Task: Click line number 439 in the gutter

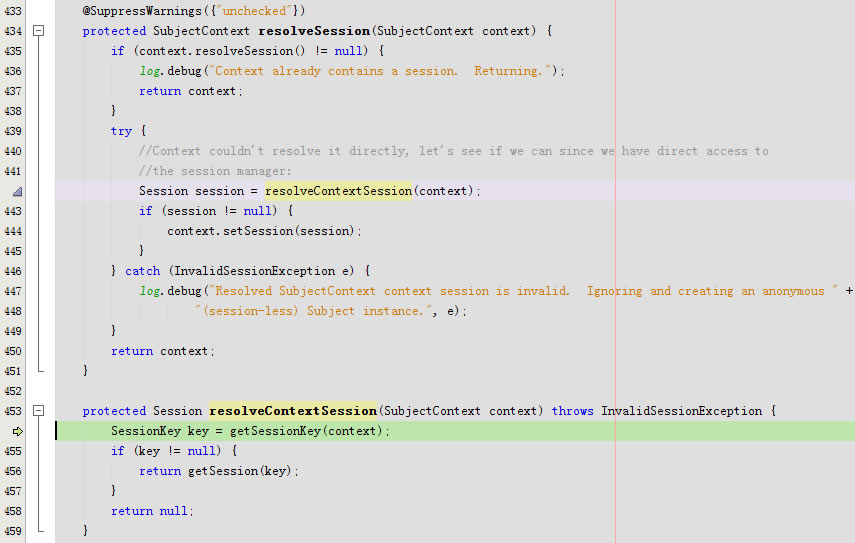Action: tap(13, 131)
